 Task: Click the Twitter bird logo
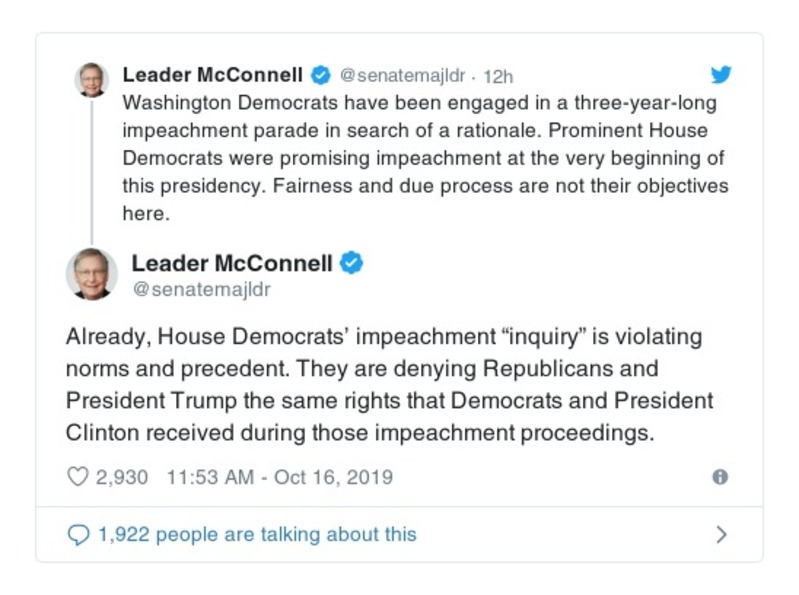pyautogui.click(x=721, y=75)
